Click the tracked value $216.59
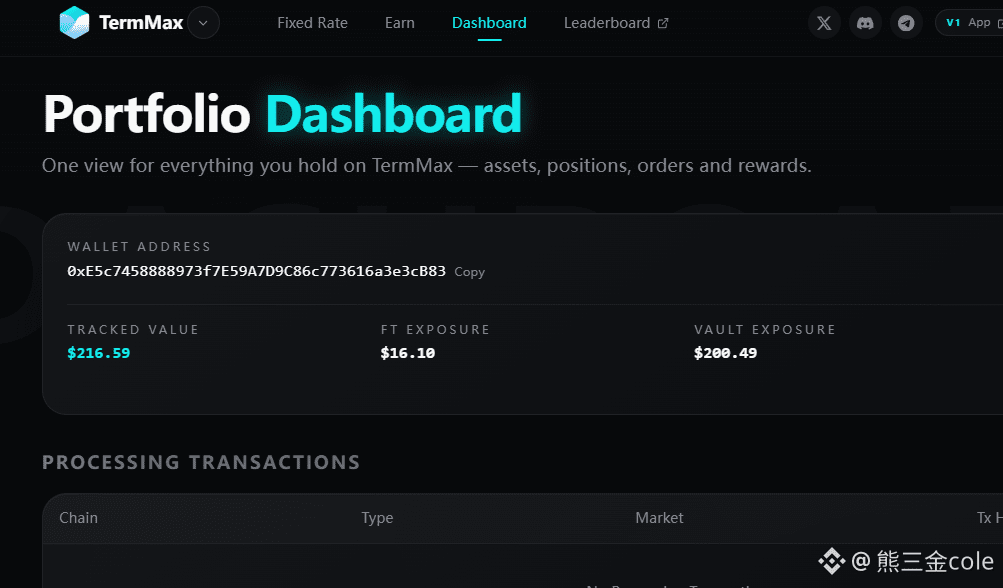This screenshot has height=588, width=1003. point(99,353)
